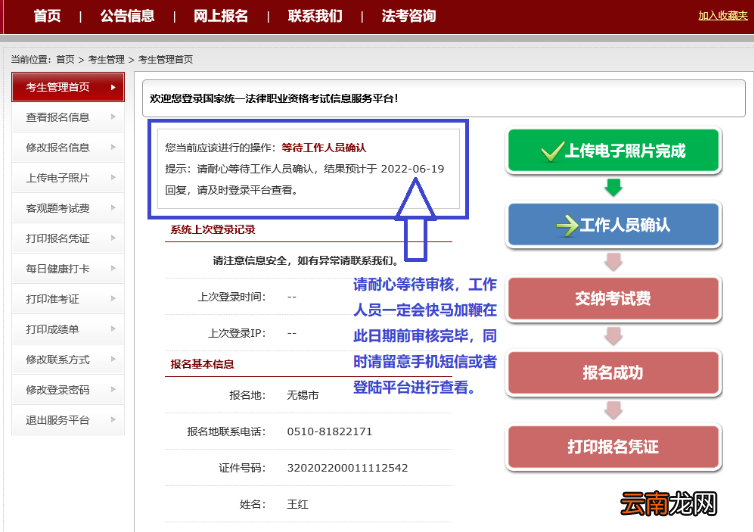Image resolution: width=754 pixels, height=532 pixels.
Task: Click arrow beside 考生管理首页
Action: point(113,87)
